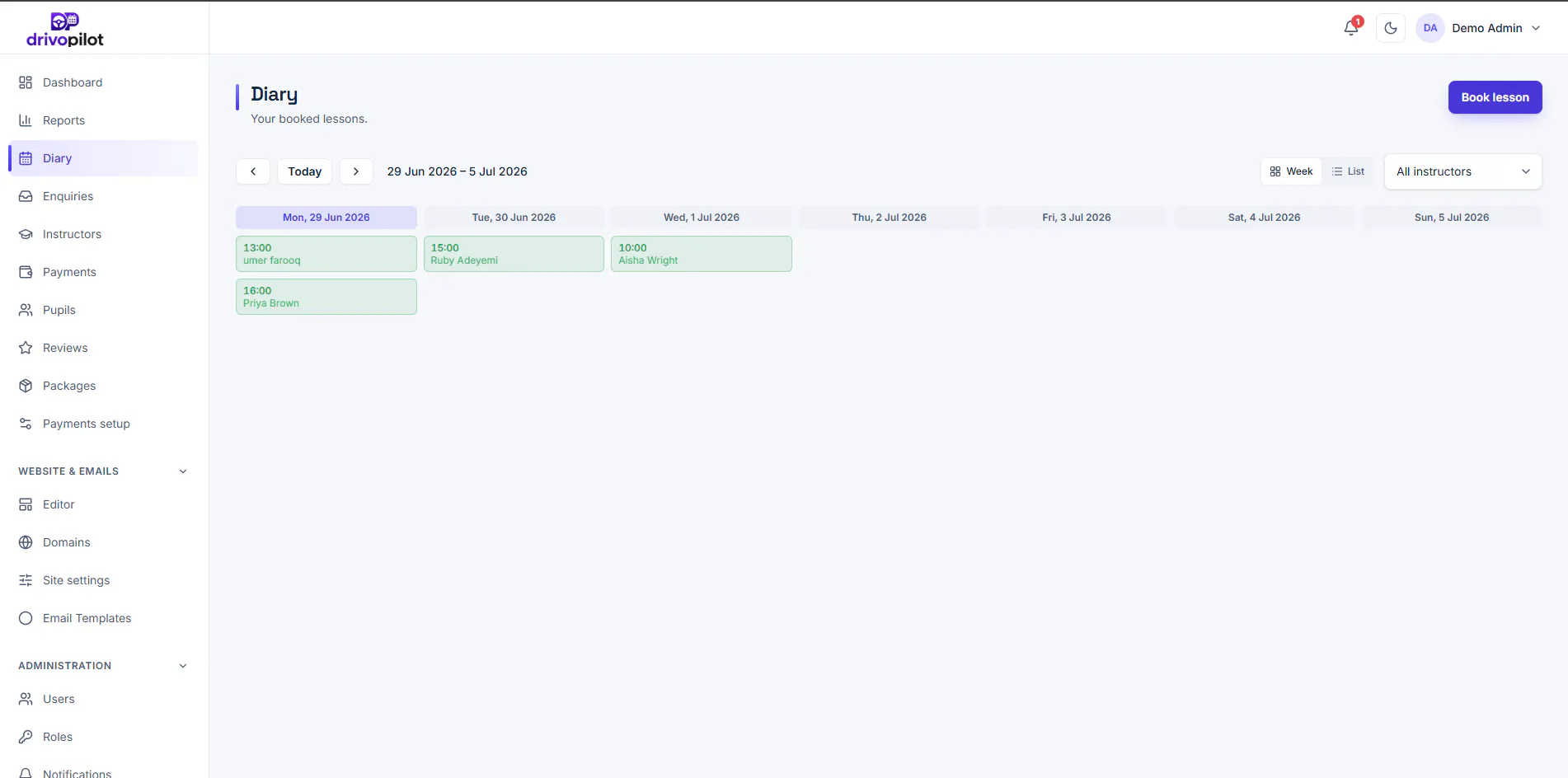Image resolution: width=1568 pixels, height=778 pixels.
Task: Select the Tue, 30 Jun 2026 header
Action: coord(514,218)
